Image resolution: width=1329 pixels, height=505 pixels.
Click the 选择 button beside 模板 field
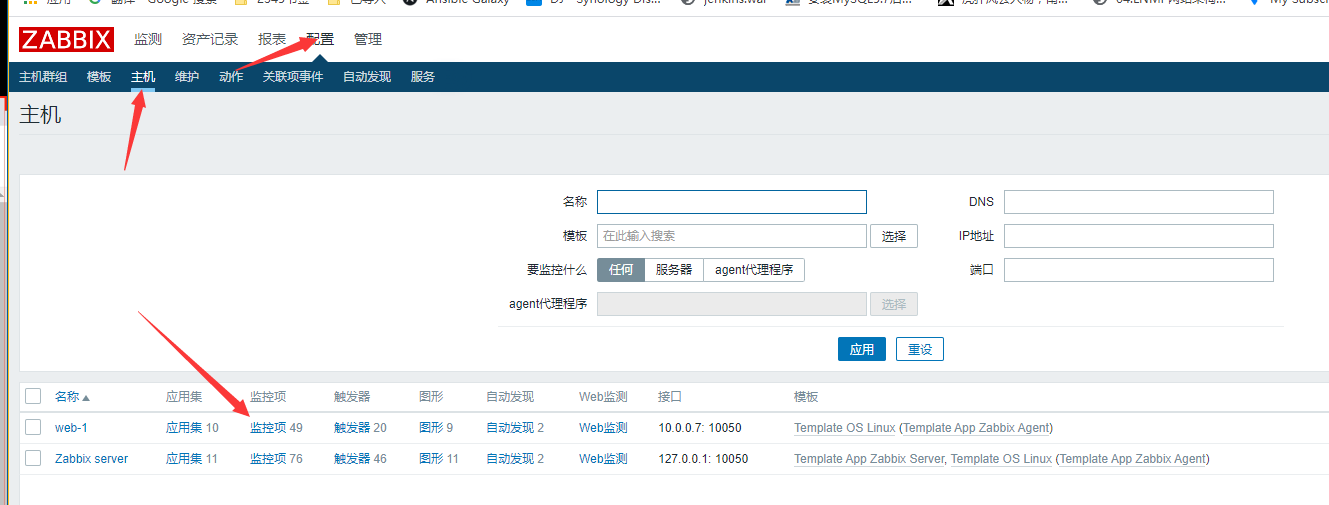[894, 236]
